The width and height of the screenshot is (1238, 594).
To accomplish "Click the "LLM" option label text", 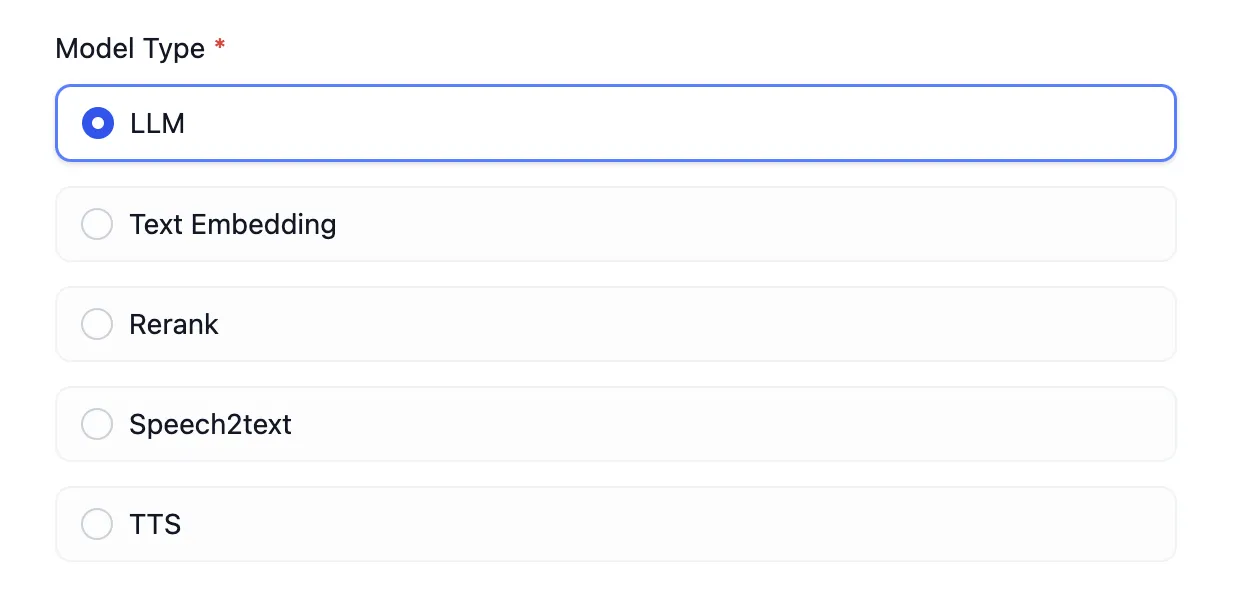I will [x=157, y=124].
